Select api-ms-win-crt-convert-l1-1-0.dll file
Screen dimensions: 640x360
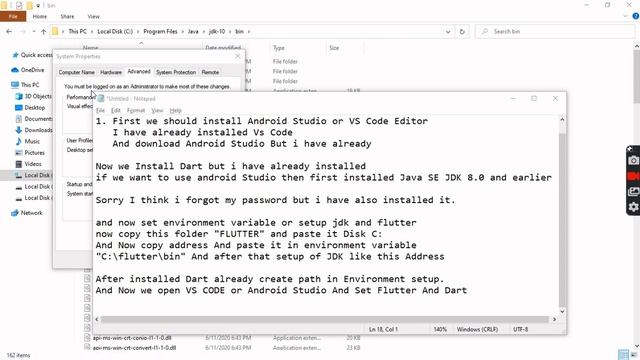point(134,348)
